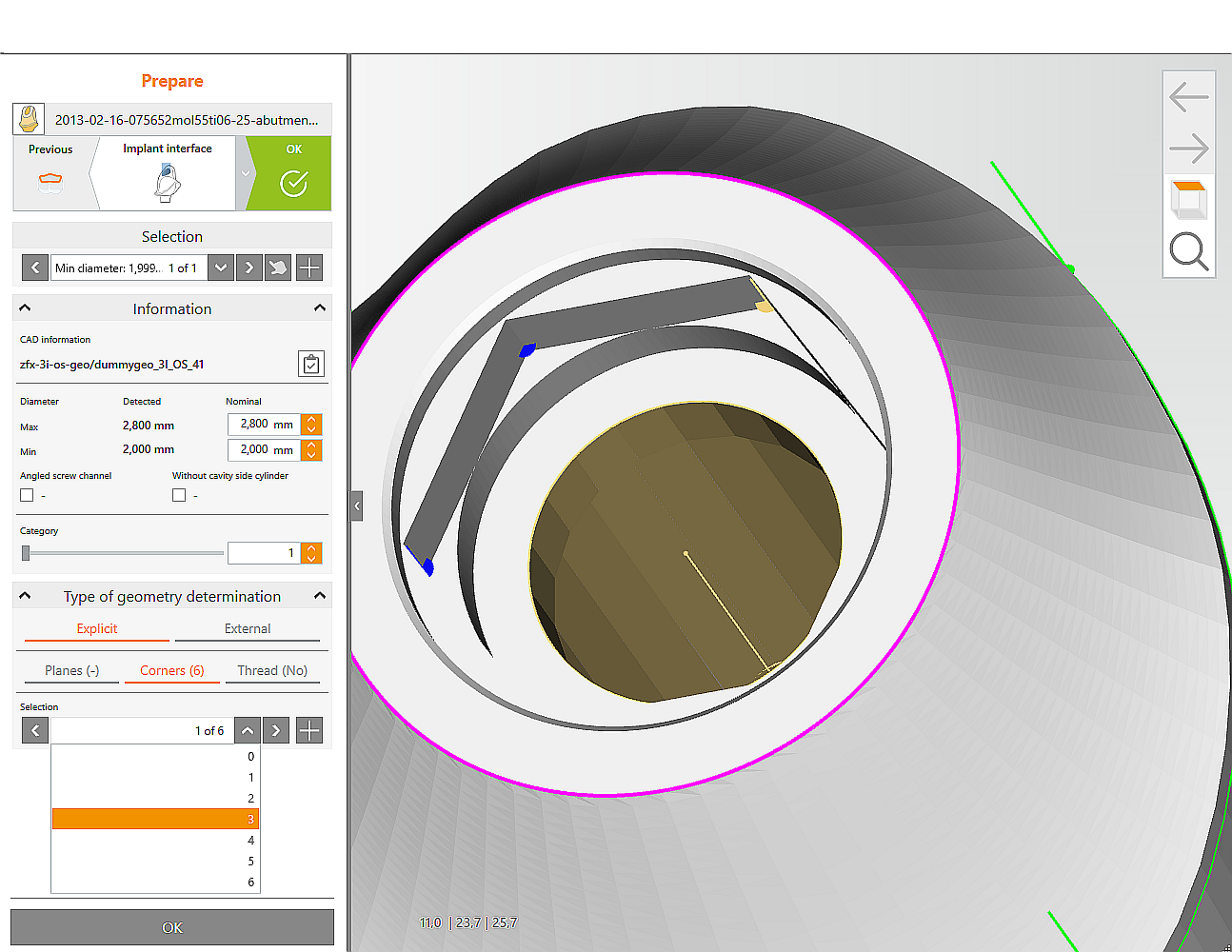Collapse Type of geometry determination left chevron
This screenshot has height=952, width=1232.
coord(25,596)
